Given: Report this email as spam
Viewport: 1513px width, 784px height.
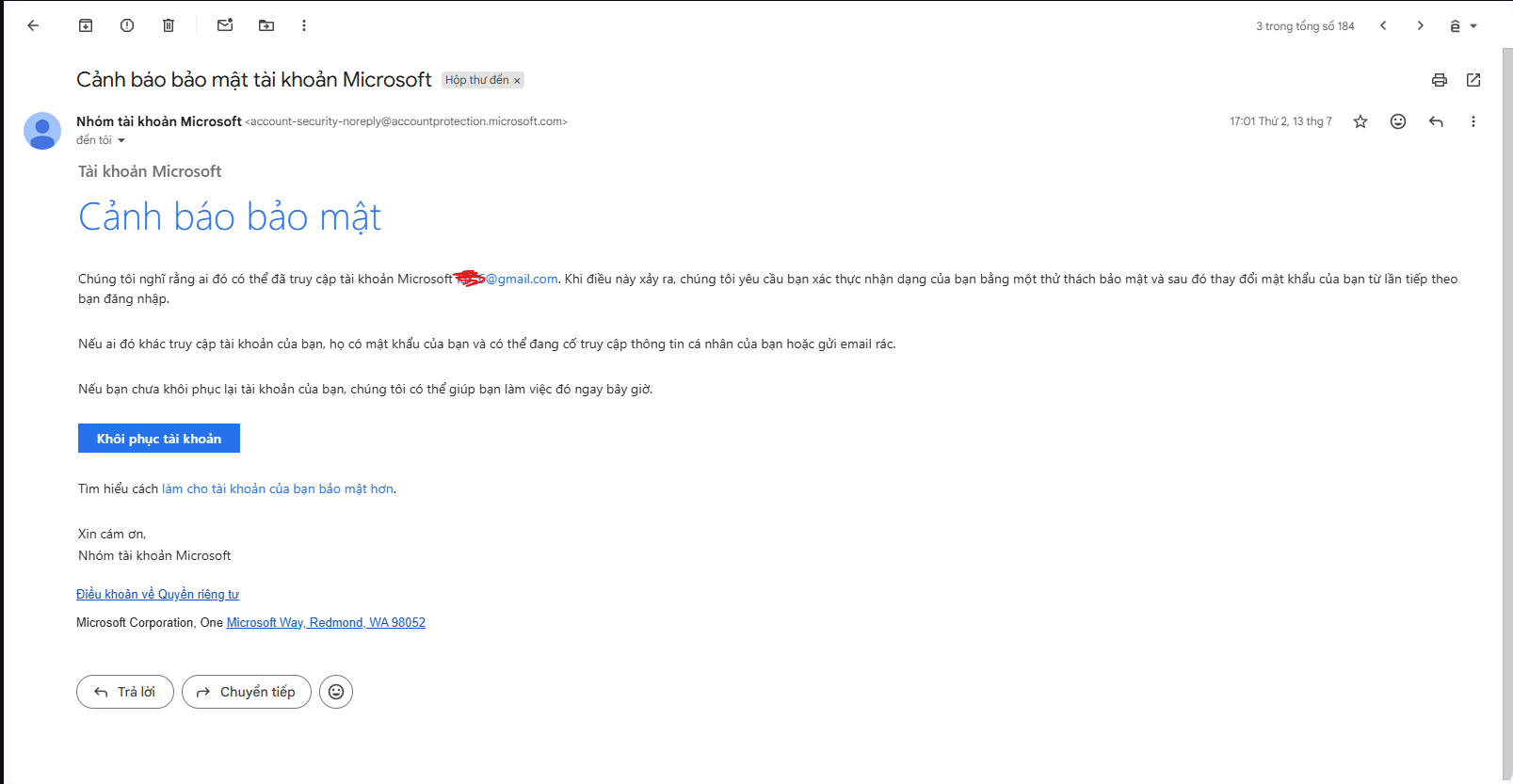Looking at the screenshot, I should click(127, 25).
